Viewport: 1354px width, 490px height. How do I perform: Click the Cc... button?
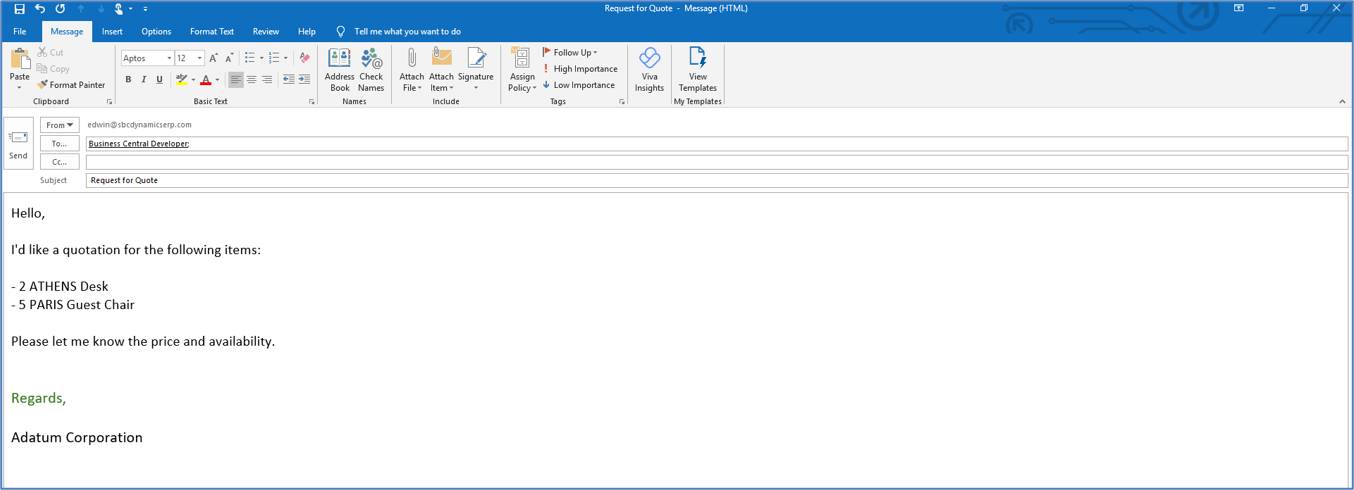(x=59, y=162)
